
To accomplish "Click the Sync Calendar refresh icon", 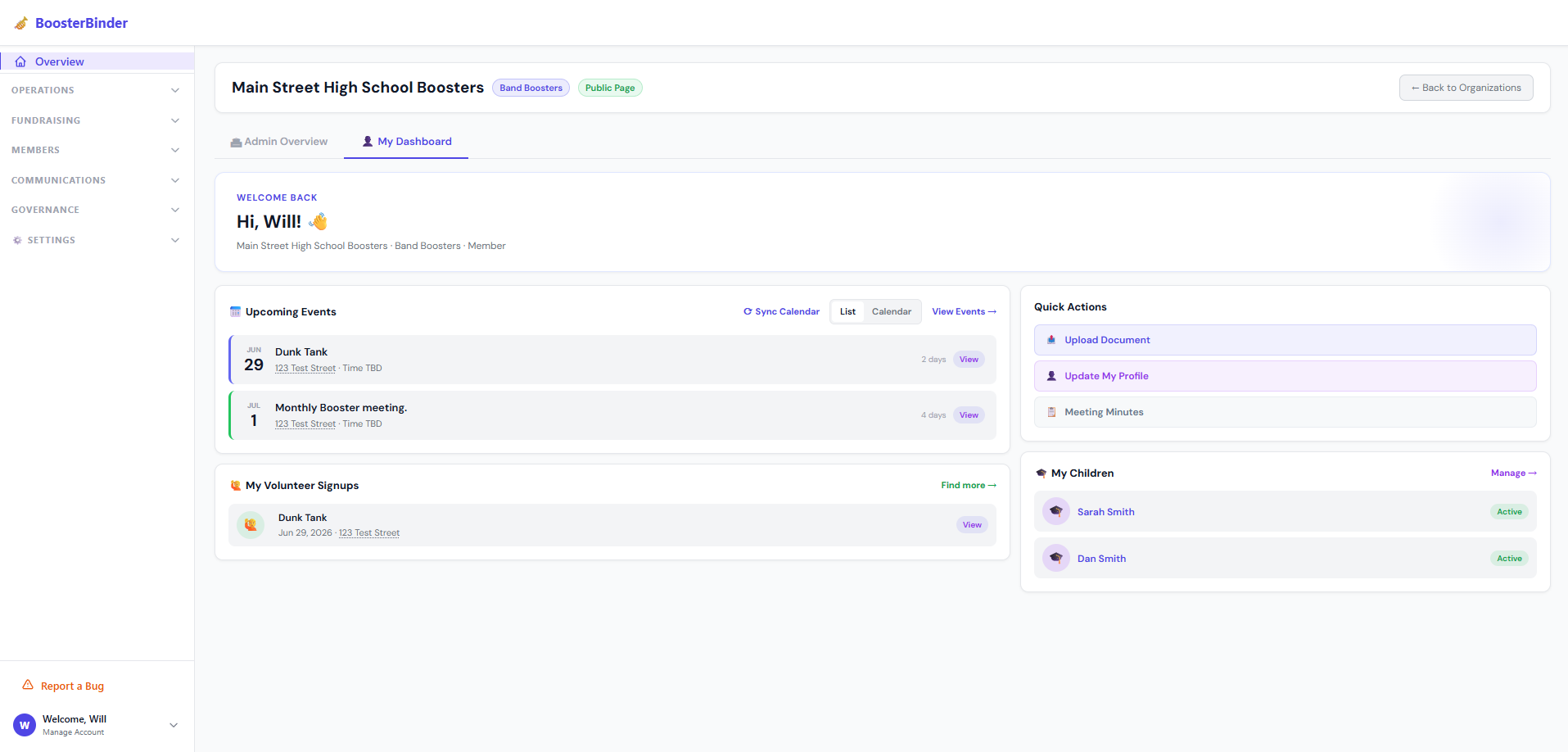I will (x=748, y=311).
